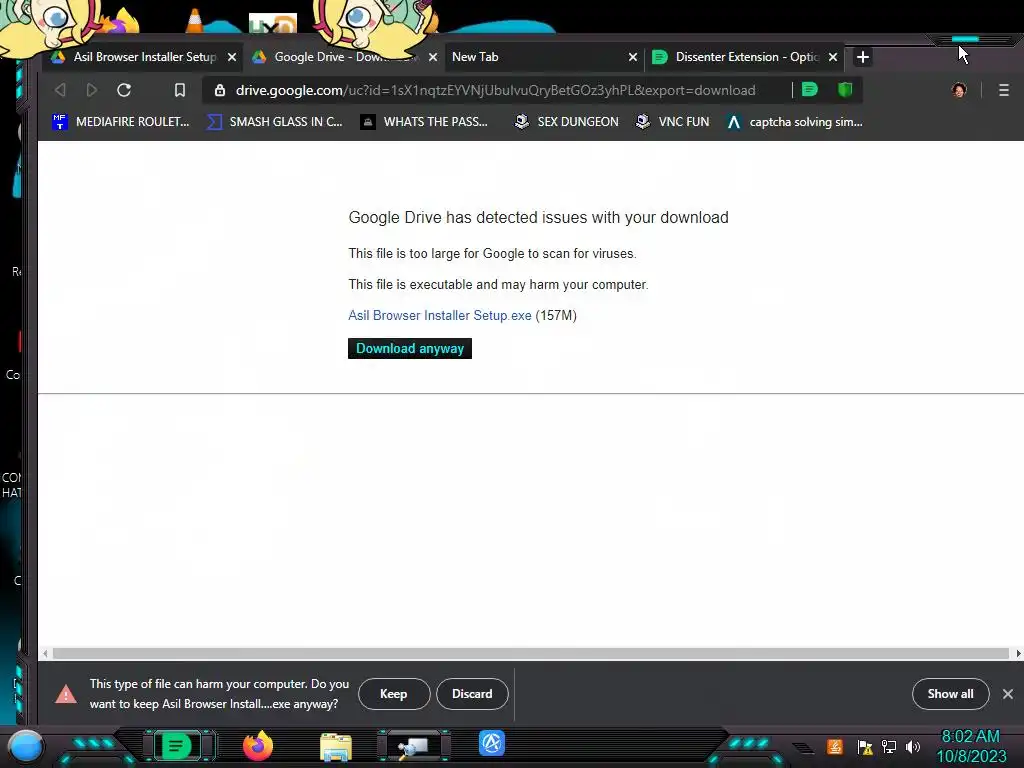
Task: Switch to the Dissenter Extension tab
Action: point(744,57)
